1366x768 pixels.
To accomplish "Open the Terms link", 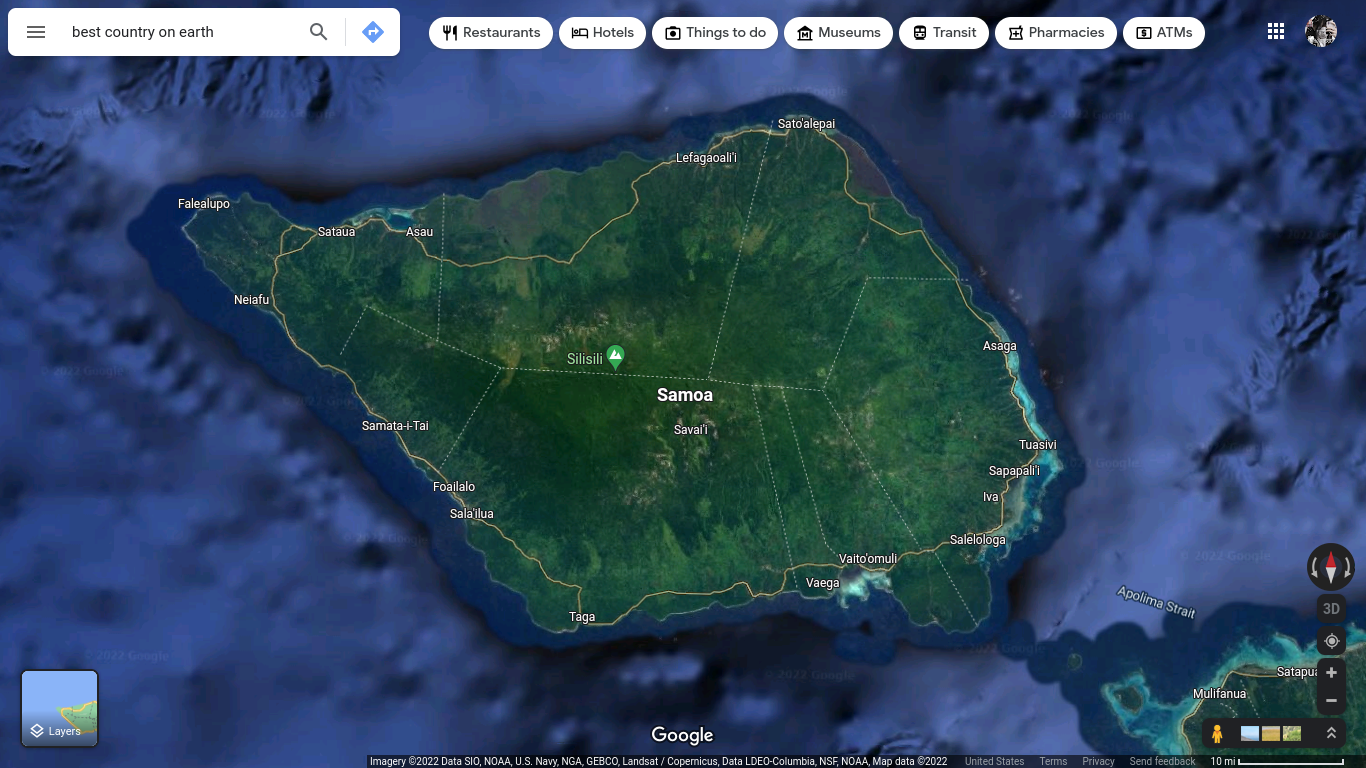I will pyautogui.click(x=1053, y=762).
